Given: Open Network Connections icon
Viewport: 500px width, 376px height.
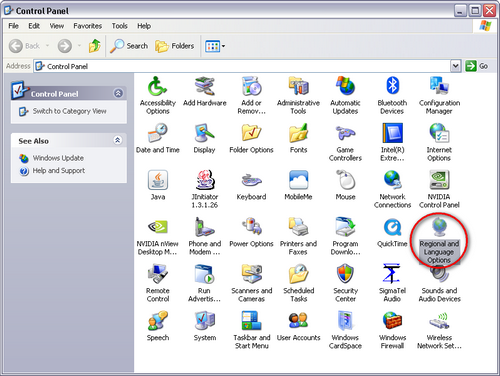Looking at the screenshot, I should 392,180.
